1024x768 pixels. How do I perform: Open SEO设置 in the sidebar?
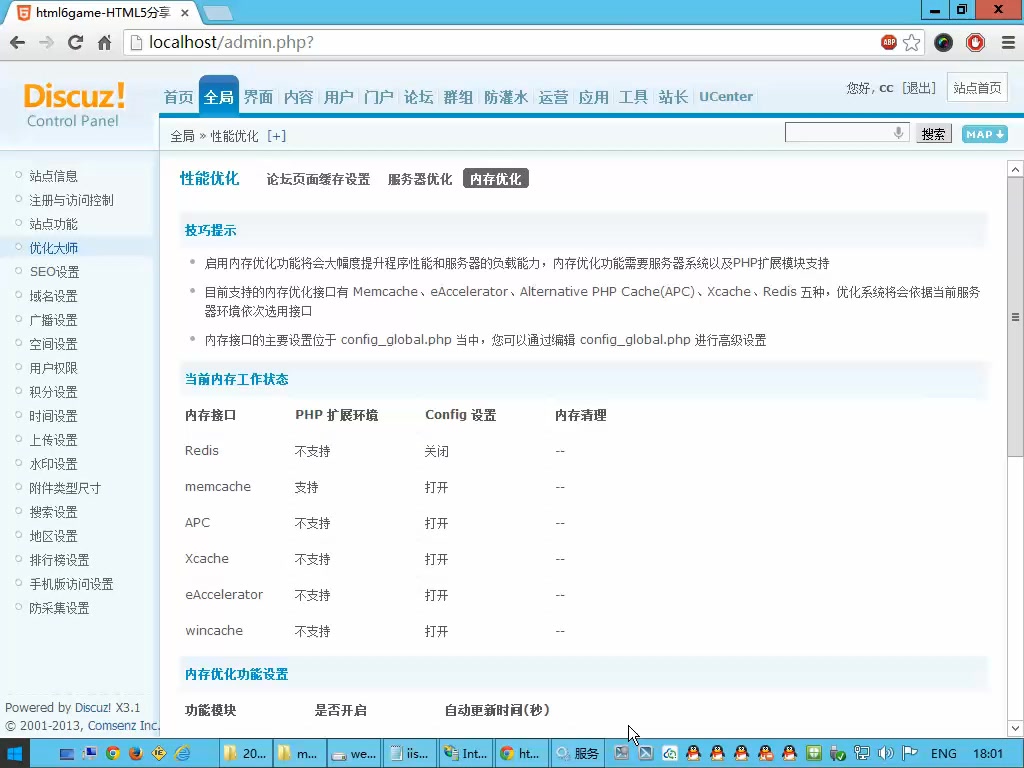(x=54, y=272)
